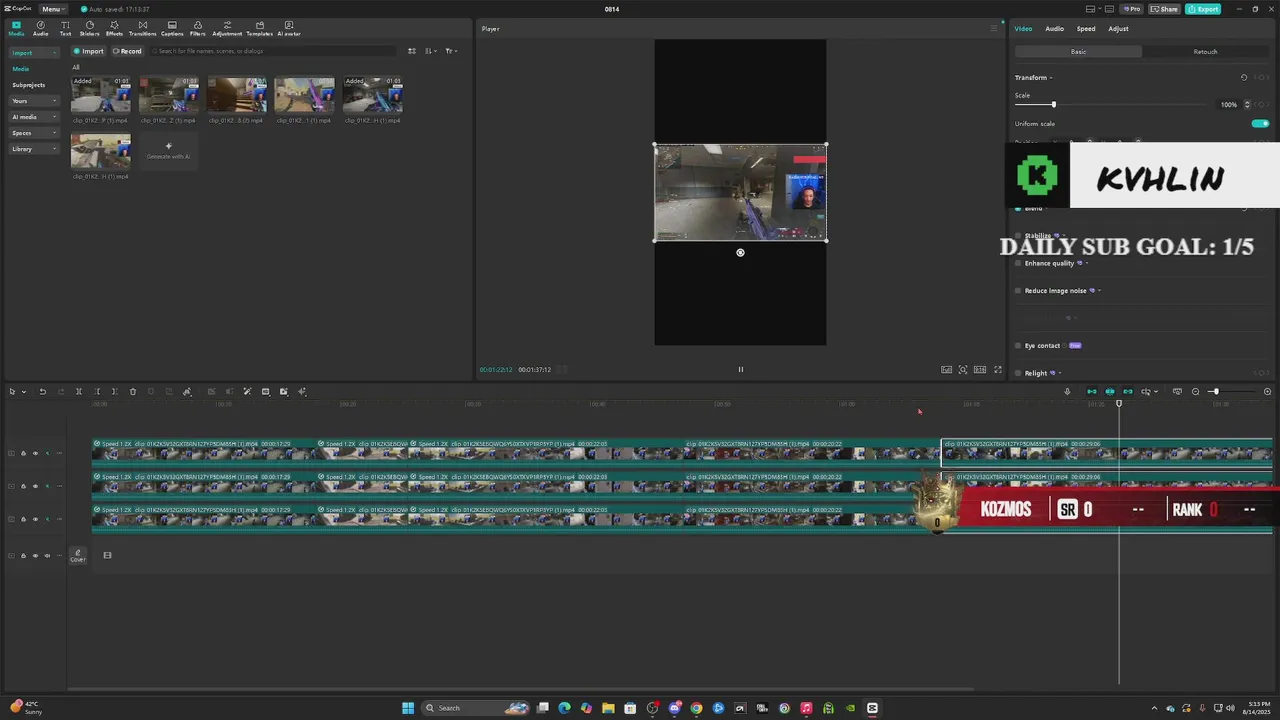
Task: Open the Templates panel
Action: pyautogui.click(x=259, y=28)
